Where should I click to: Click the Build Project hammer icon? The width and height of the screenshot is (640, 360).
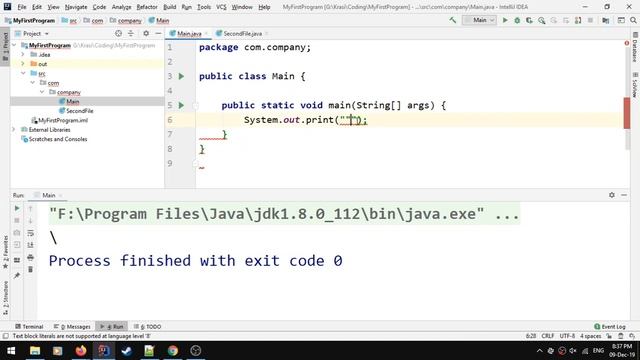453,20
